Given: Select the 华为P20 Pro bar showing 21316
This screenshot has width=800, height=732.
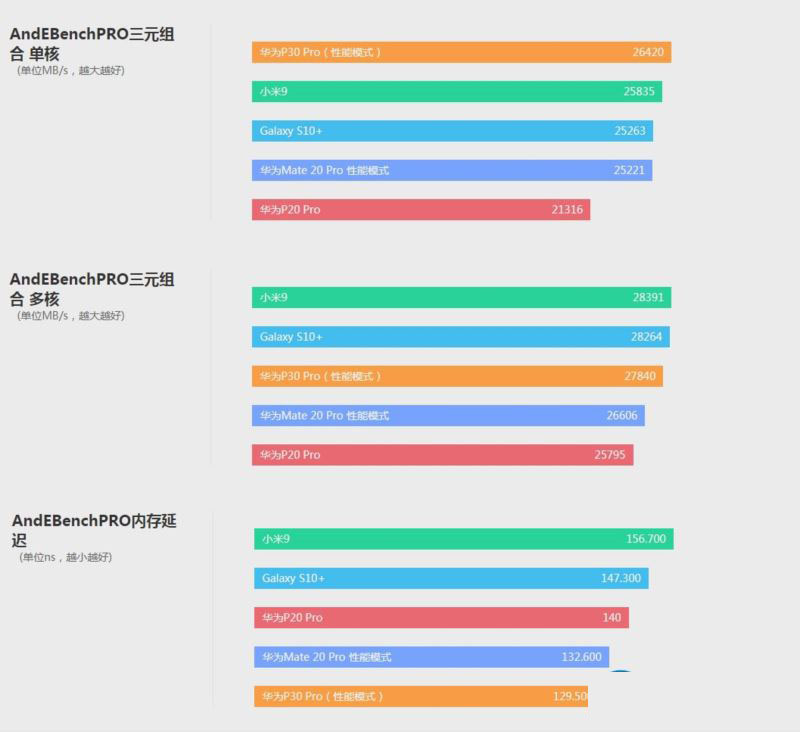Looking at the screenshot, I should point(420,210).
